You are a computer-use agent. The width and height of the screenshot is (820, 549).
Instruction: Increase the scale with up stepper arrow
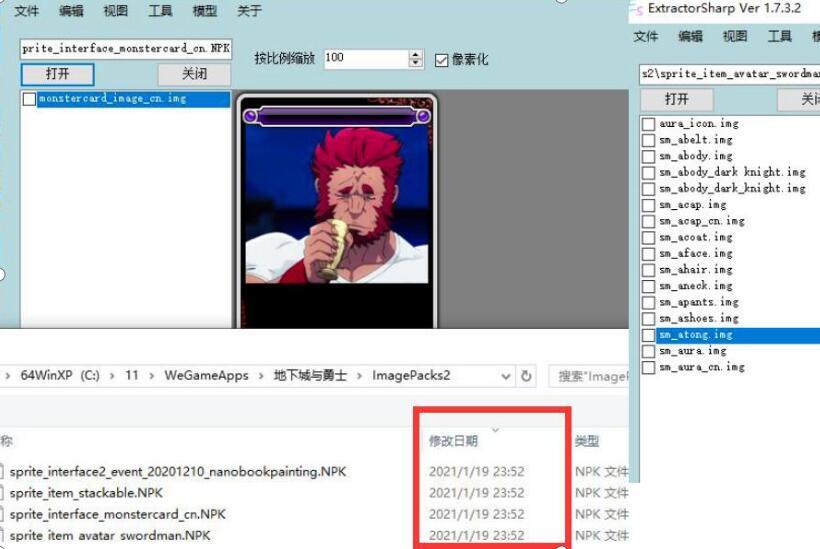coord(416,54)
